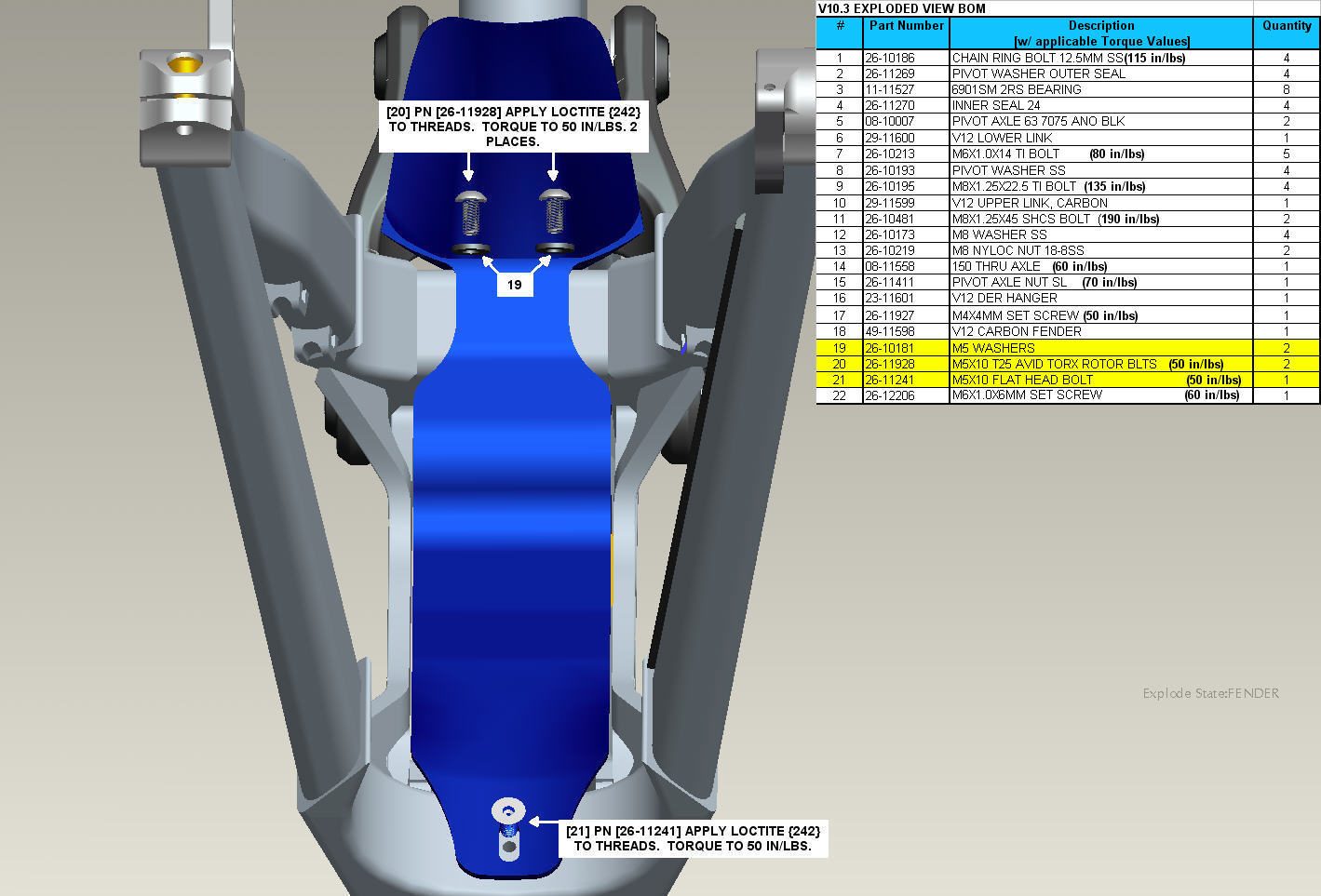The width and height of the screenshot is (1321, 896).
Task: Click the Explode State:FENDER label
Action: [1210, 693]
